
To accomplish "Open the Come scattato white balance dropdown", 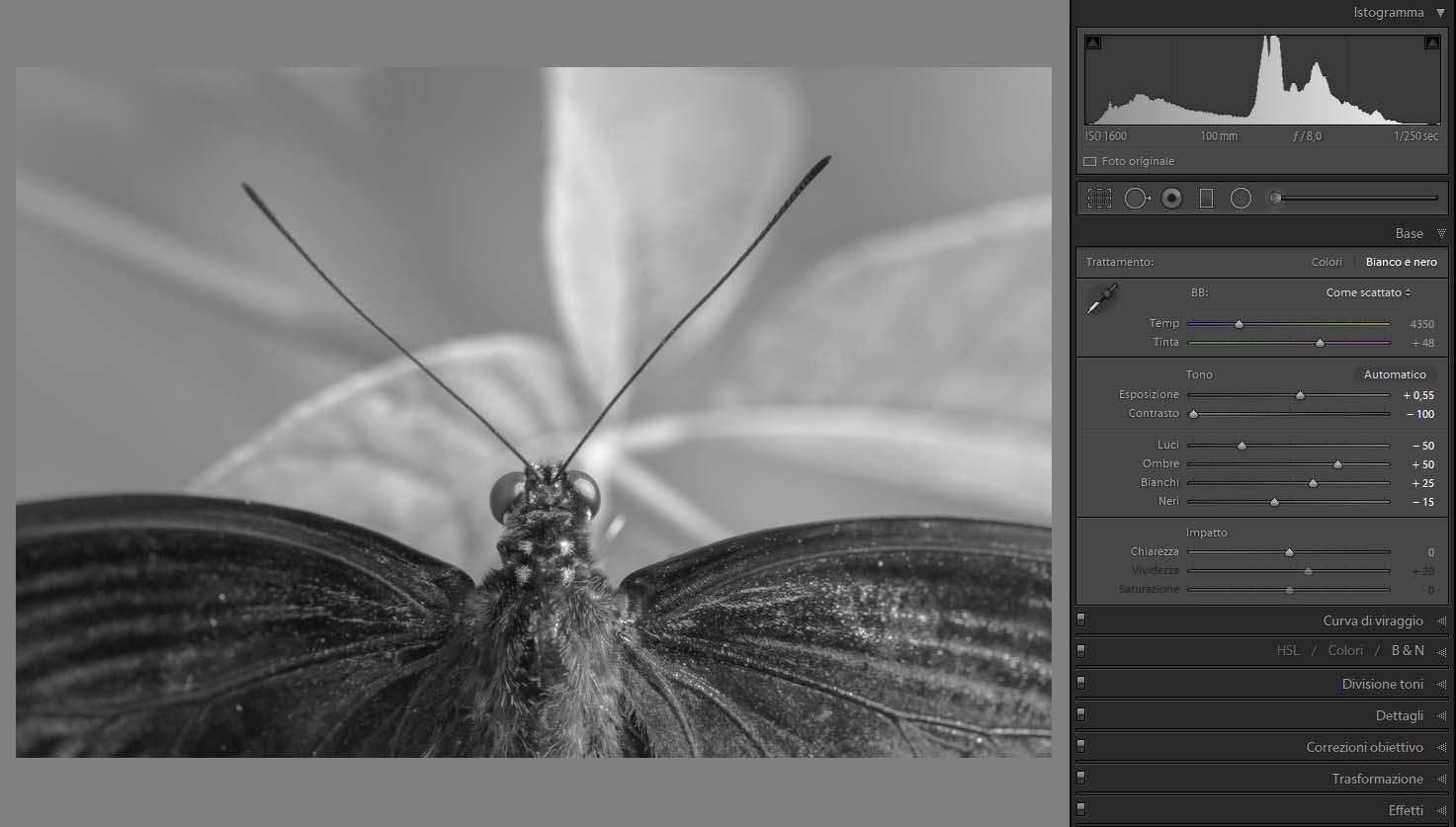I will 1368,292.
